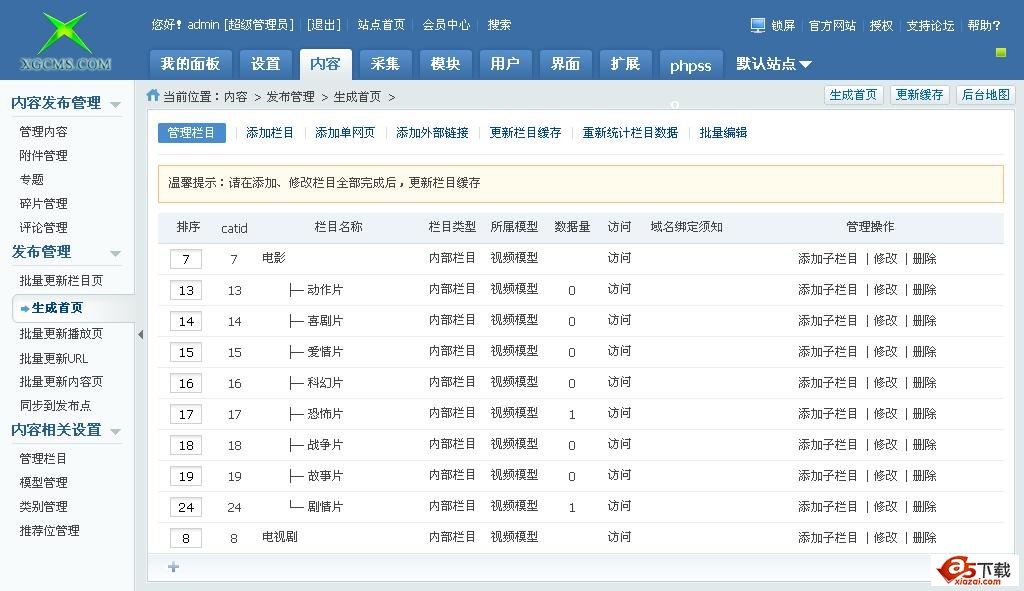Click the plus icon below the table
The height and width of the screenshot is (591, 1024).
[x=173, y=567]
